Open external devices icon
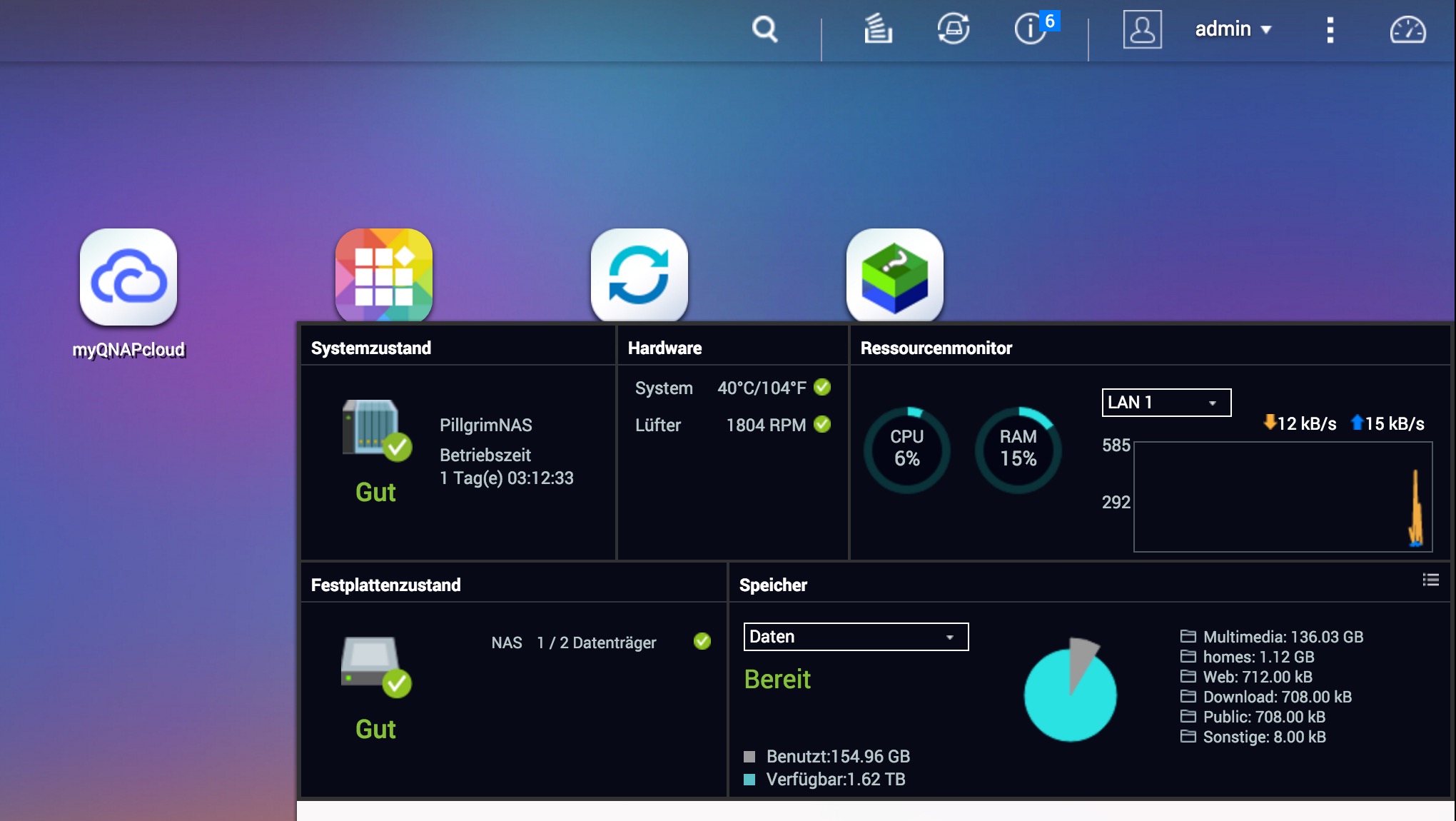1456x821 pixels. (953, 29)
